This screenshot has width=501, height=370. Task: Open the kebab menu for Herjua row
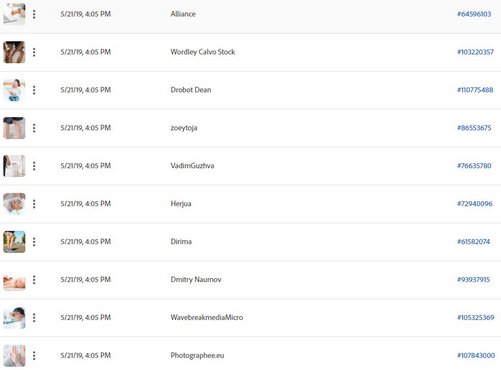coord(34,204)
